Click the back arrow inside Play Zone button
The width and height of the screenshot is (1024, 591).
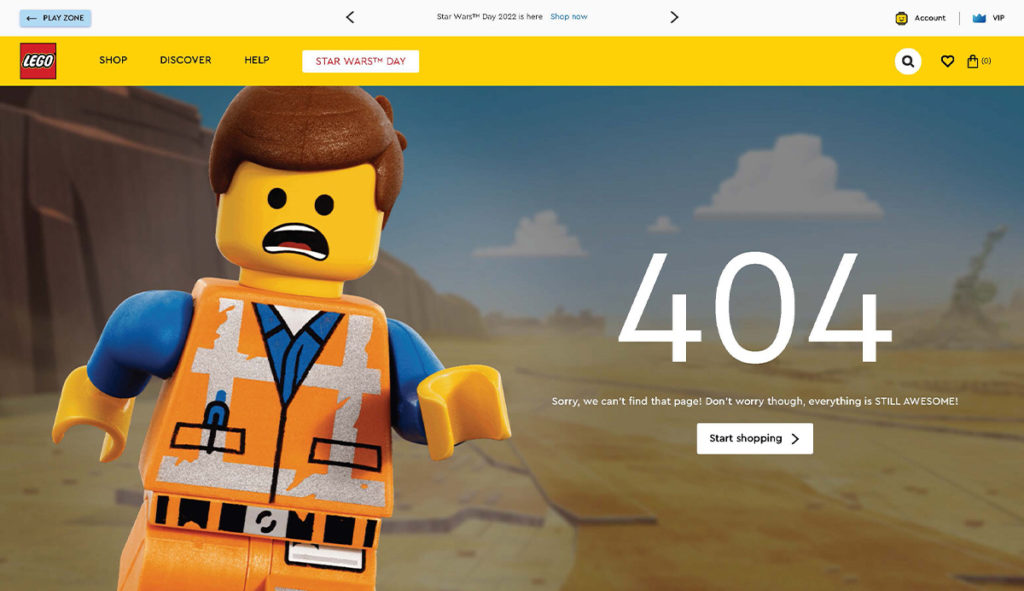(31, 18)
